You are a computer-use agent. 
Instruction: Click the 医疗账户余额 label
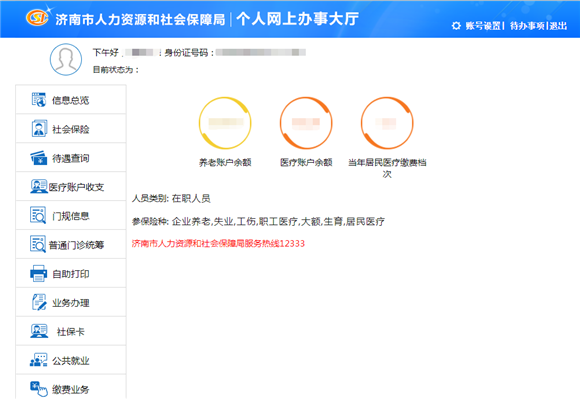click(306, 162)
